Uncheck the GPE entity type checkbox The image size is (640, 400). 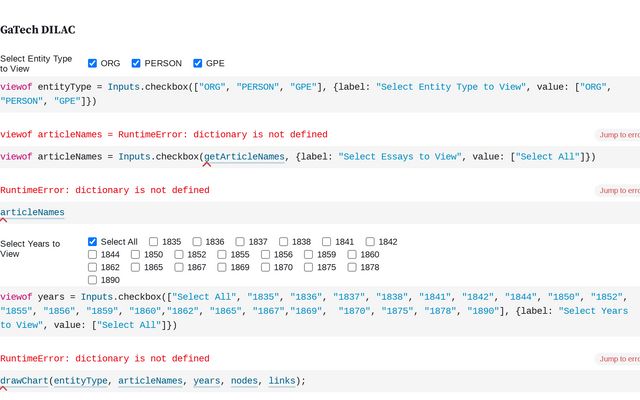click(198, 63)
